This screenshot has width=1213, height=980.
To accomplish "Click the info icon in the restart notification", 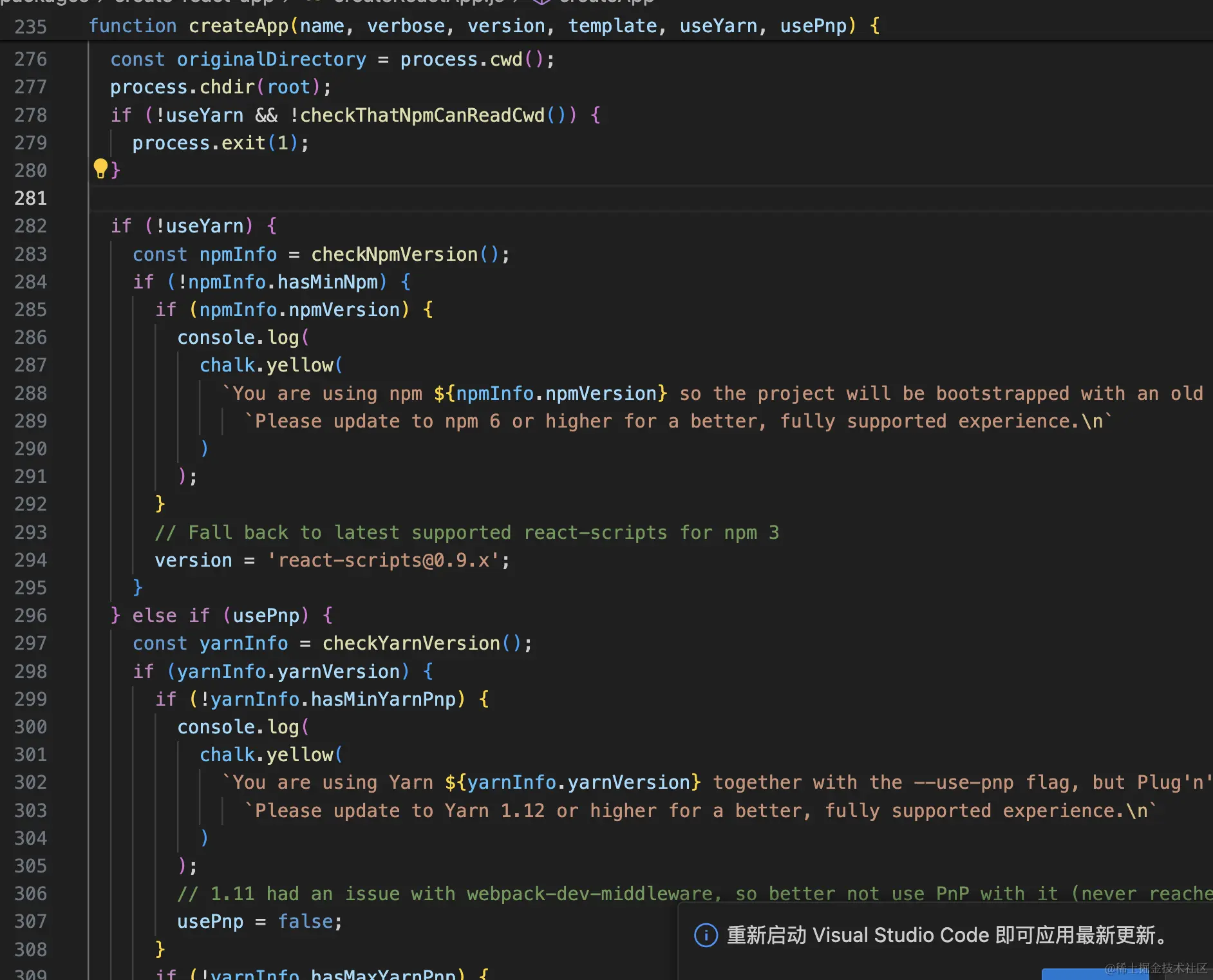I will 706,935.
